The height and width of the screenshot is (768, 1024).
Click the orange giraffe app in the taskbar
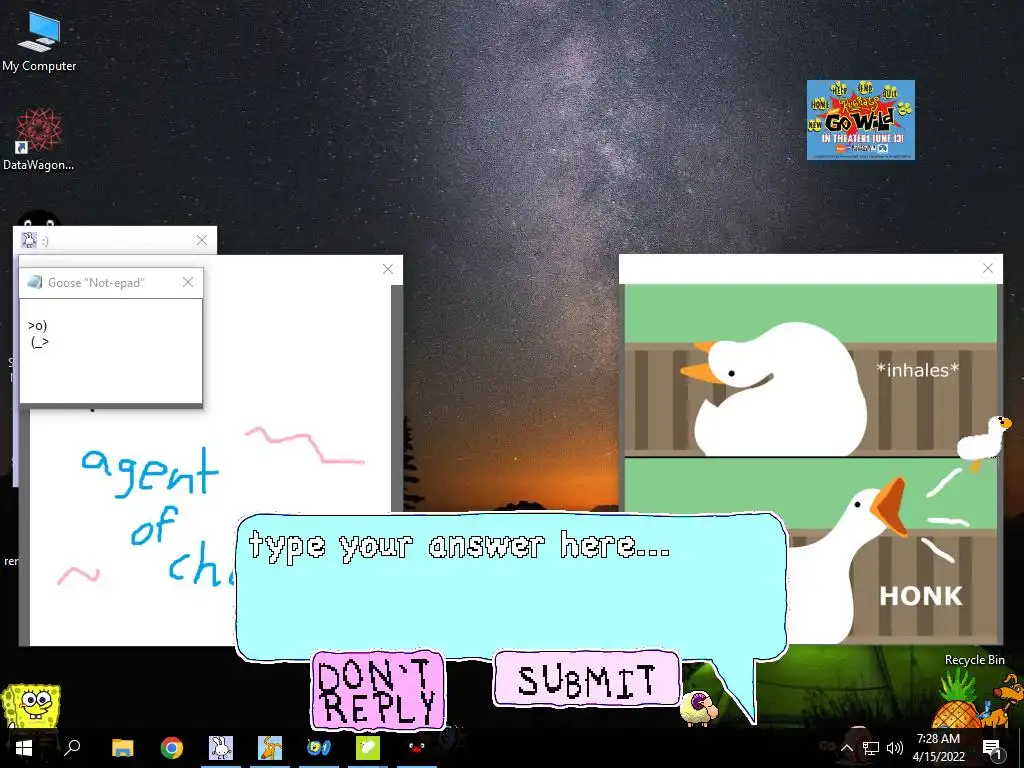270,748
